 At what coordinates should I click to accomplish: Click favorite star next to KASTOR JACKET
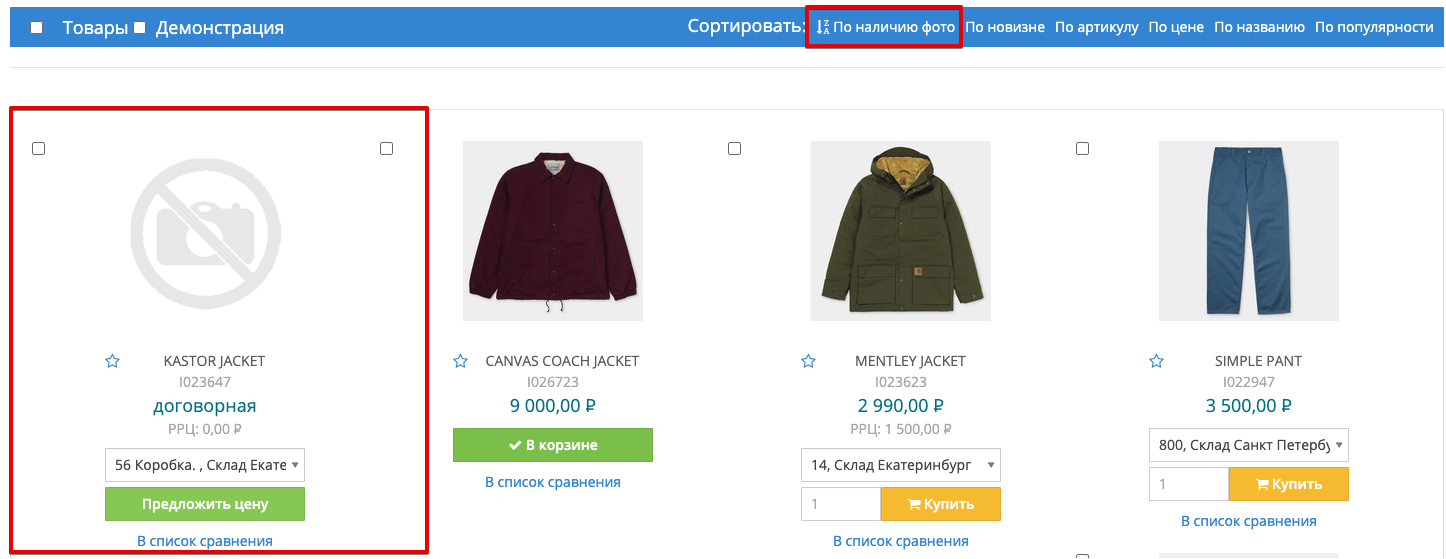[x=113, y=361]
